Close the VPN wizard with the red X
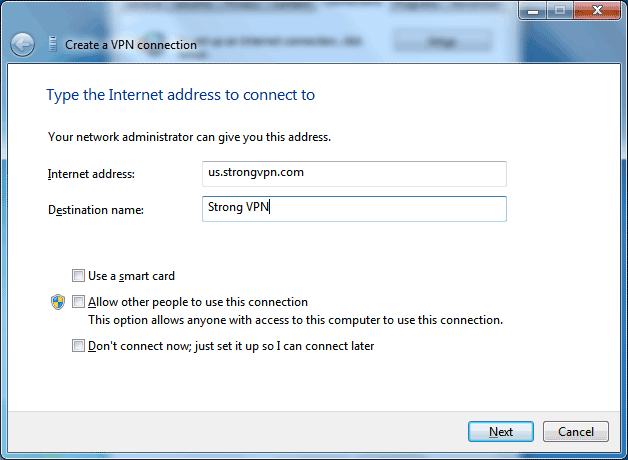Image resolution: width=628 pixels, height=460 pixels. click(x=597, y=11)
